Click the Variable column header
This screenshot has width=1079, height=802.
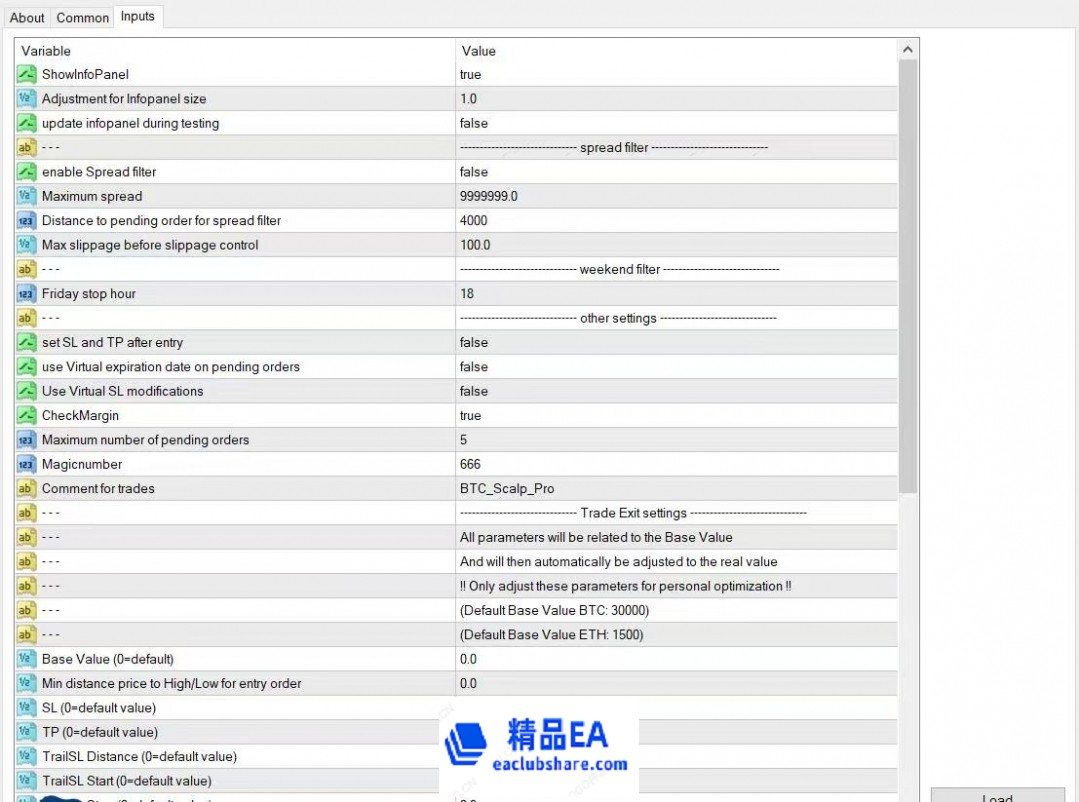click(x=235, y=50)
